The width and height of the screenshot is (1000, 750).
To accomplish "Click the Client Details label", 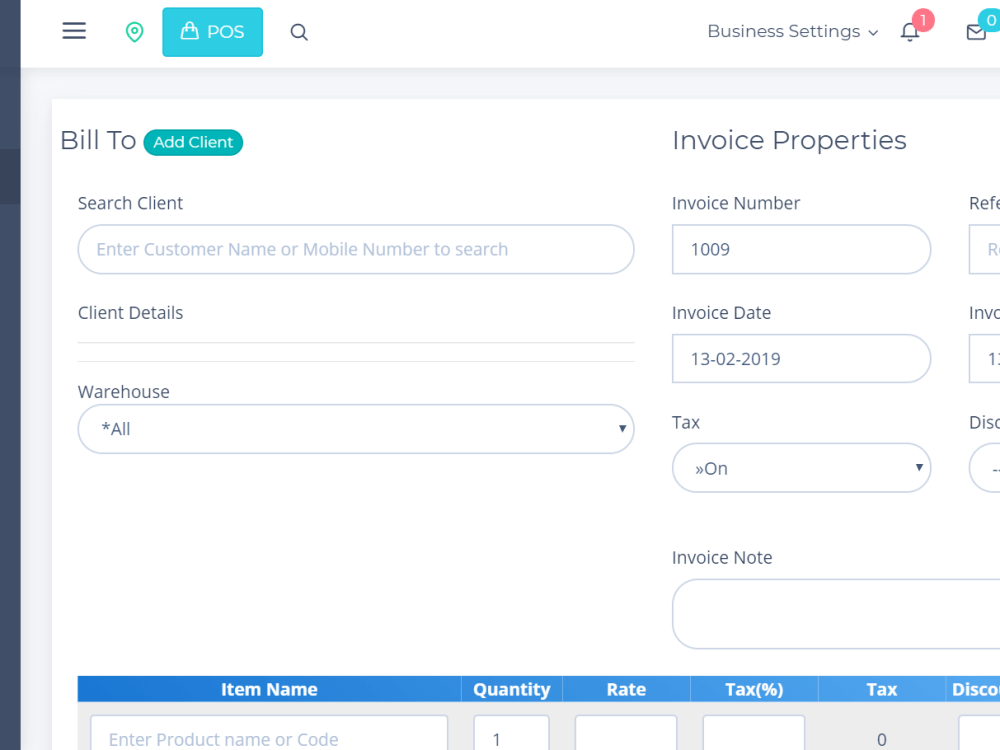I will coord(130,313).
